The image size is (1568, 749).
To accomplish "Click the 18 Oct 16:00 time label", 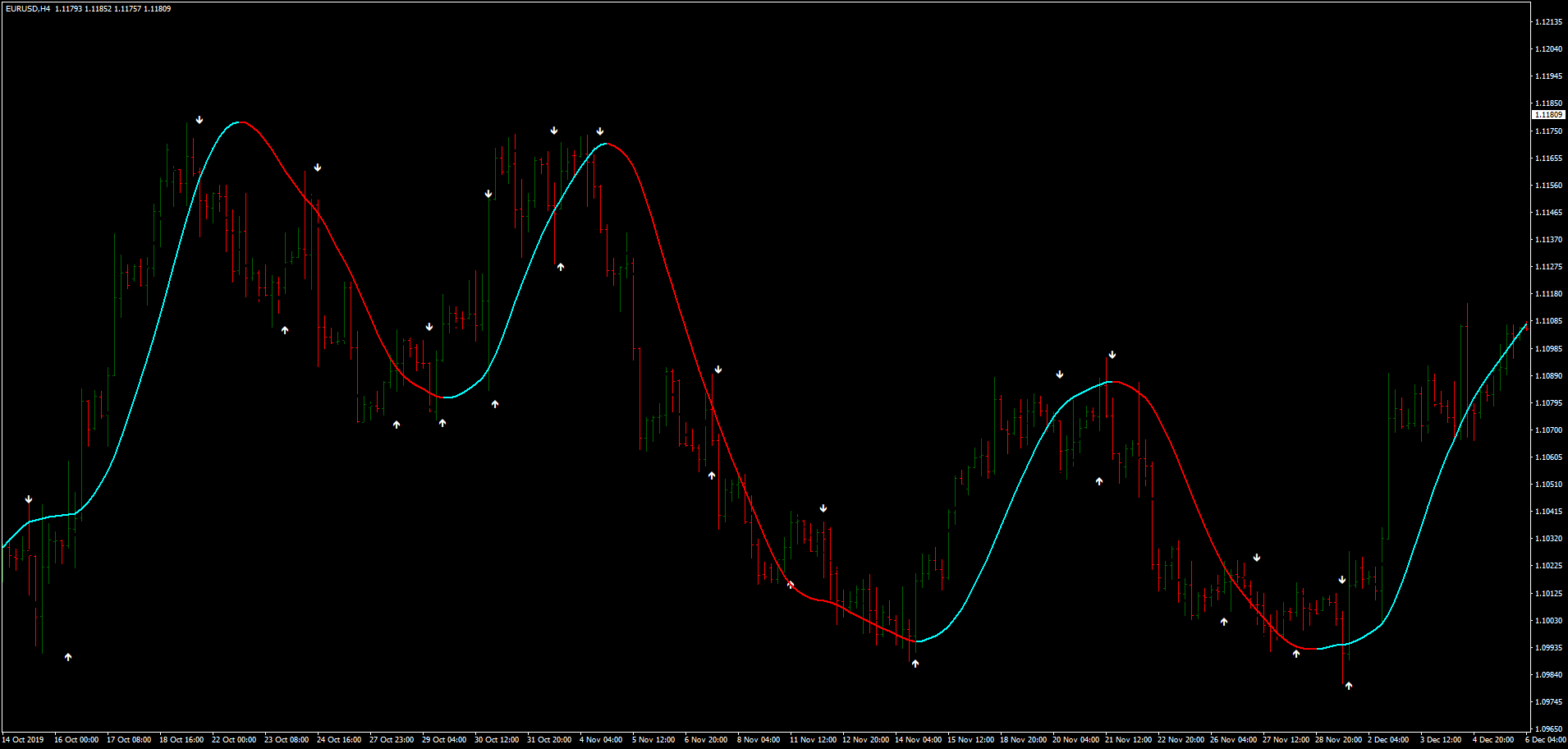I will pyautogui.click(x=181, y=740).
